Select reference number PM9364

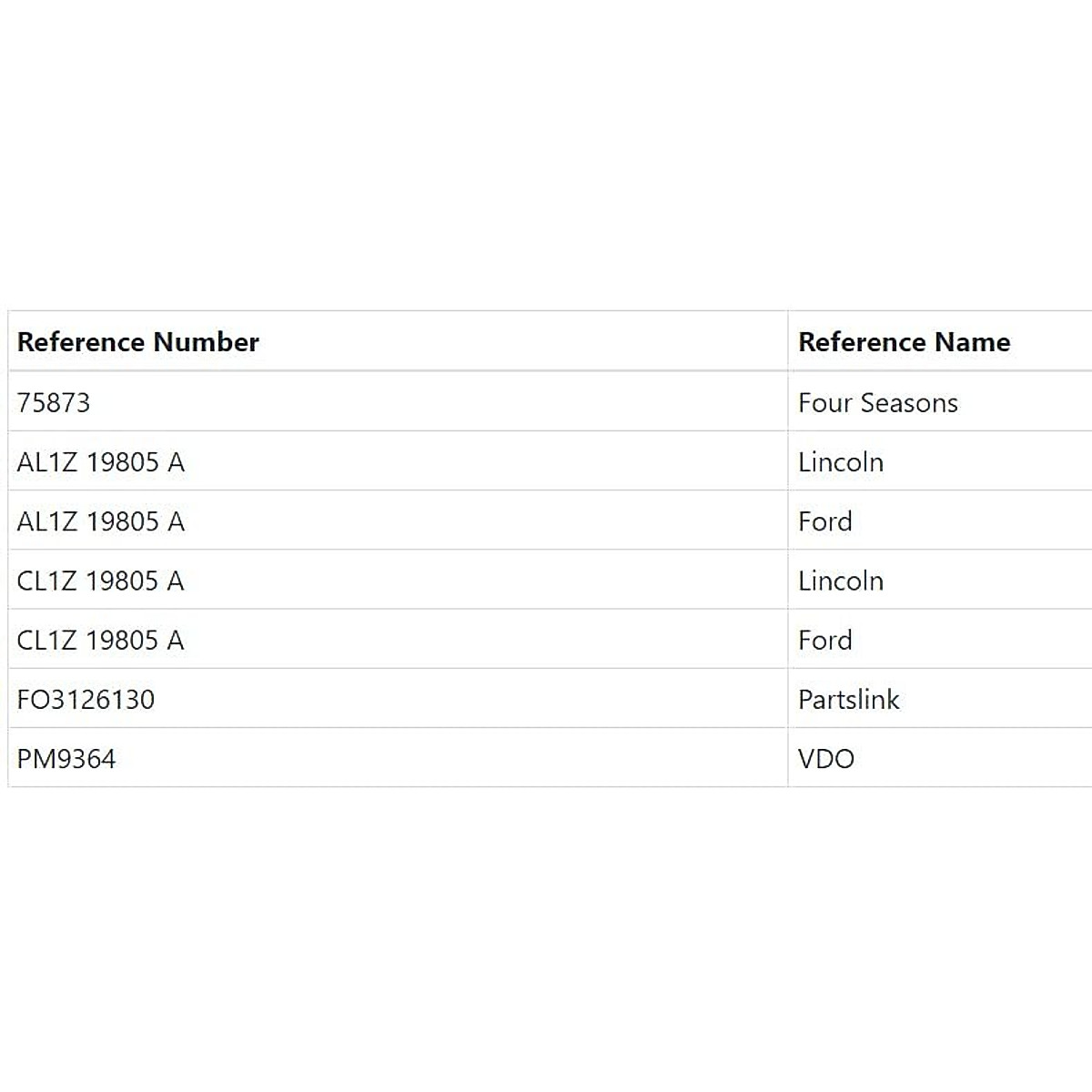point(66,759)
